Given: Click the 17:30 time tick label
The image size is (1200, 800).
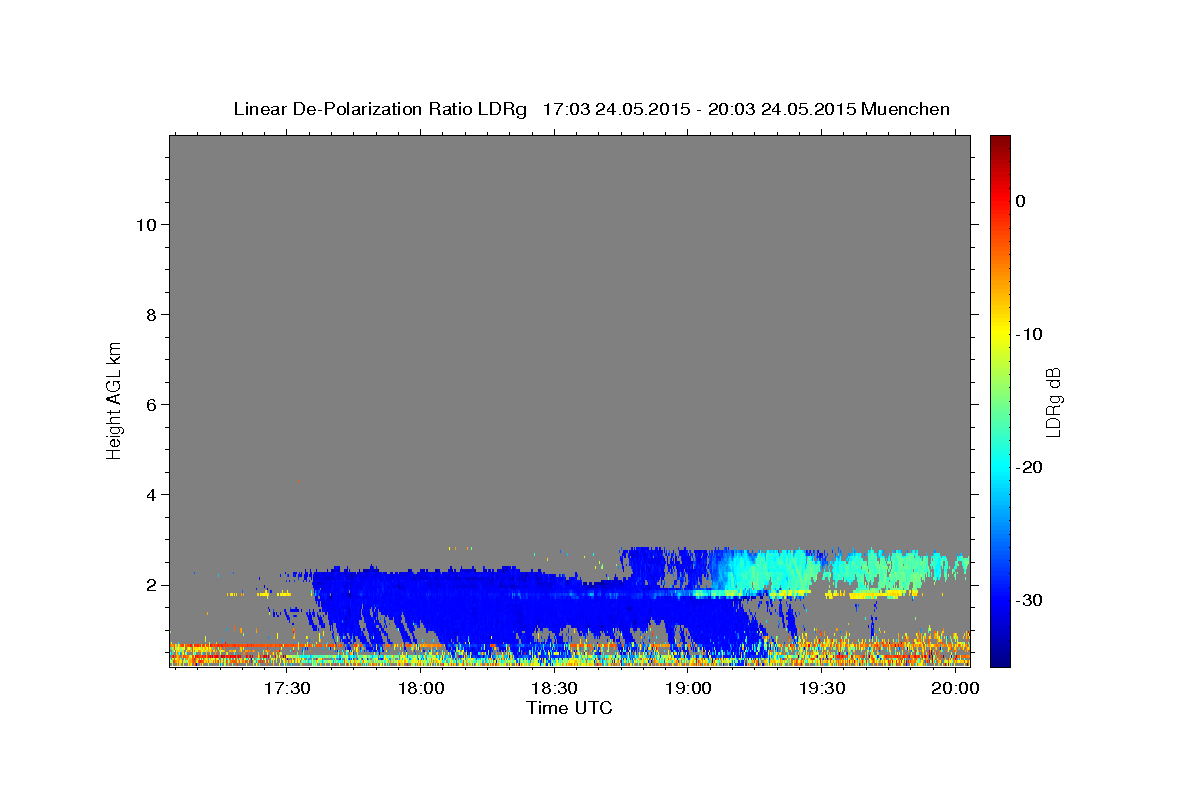Looking at the screenshot, I should (287, 689).
